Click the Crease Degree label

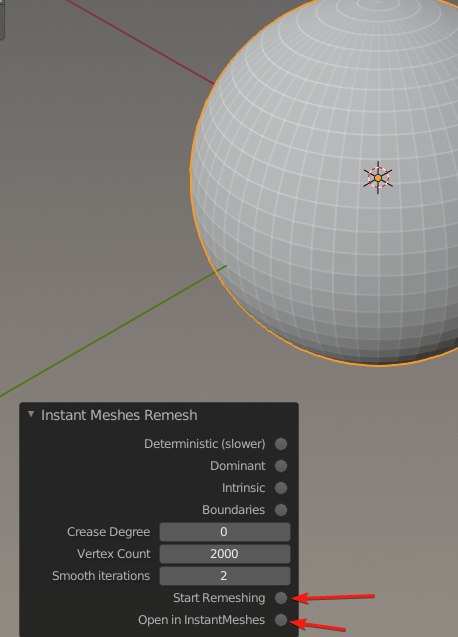tap(109, 532)
